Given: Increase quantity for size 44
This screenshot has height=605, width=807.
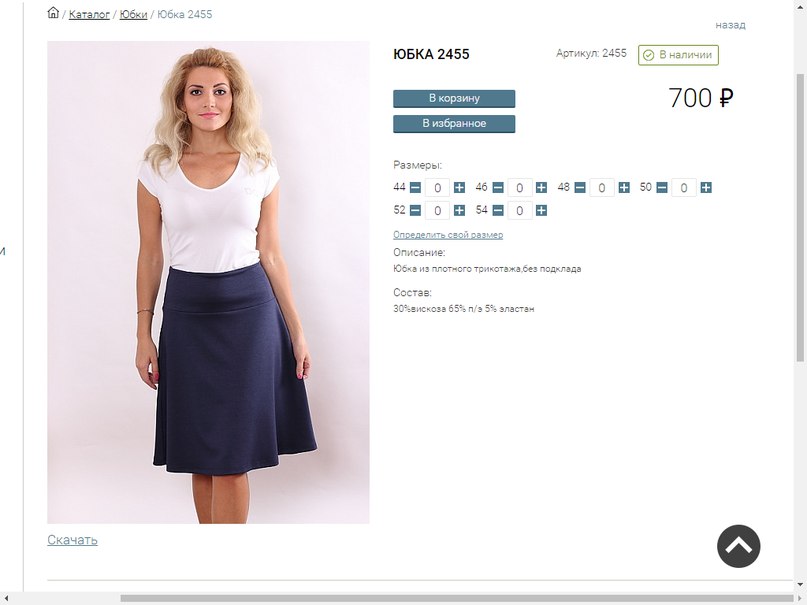Looking at the screenshot, I should pyautogui.click(x=459, y=188).
